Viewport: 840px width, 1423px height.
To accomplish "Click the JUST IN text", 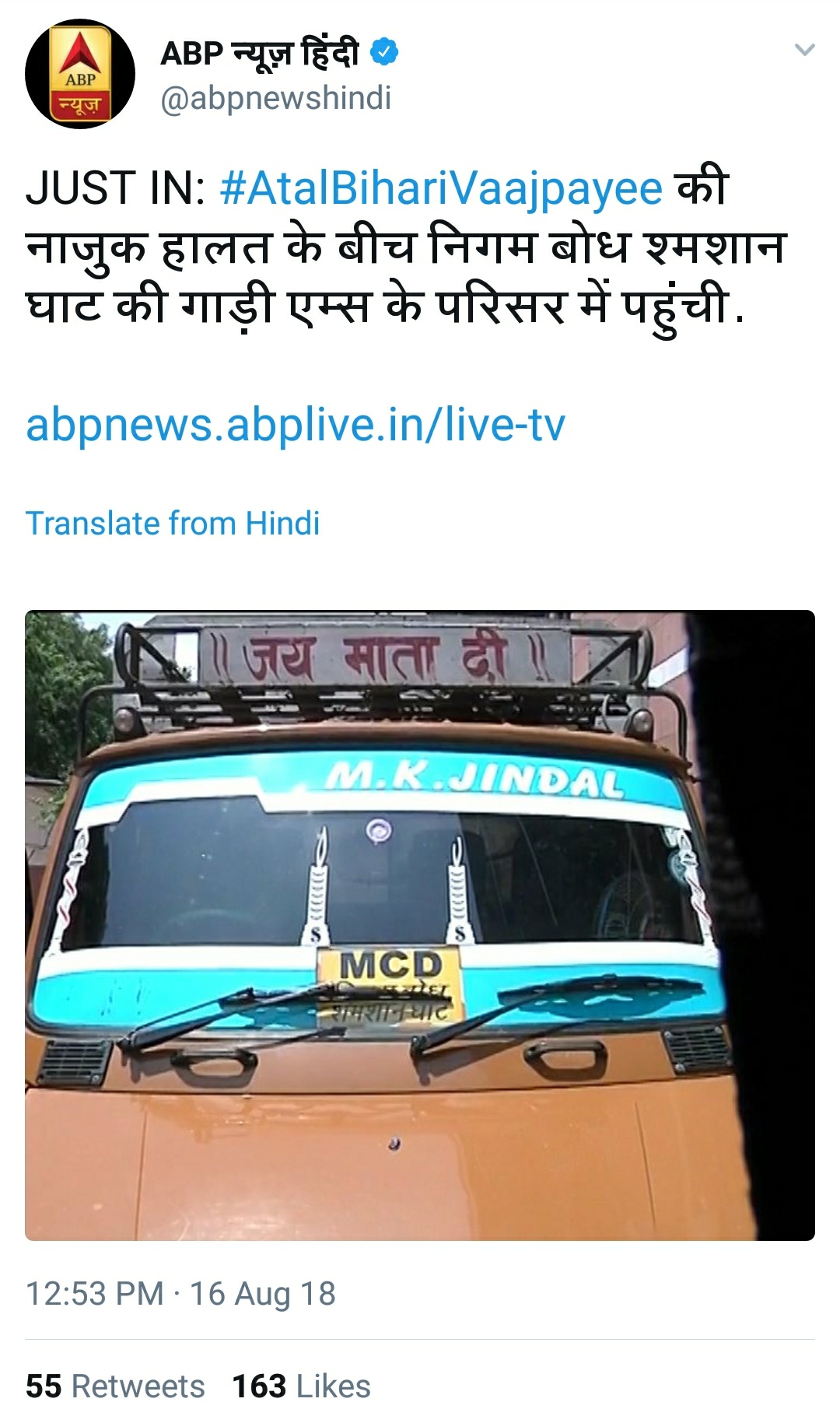I will click(x=116, y=188).
